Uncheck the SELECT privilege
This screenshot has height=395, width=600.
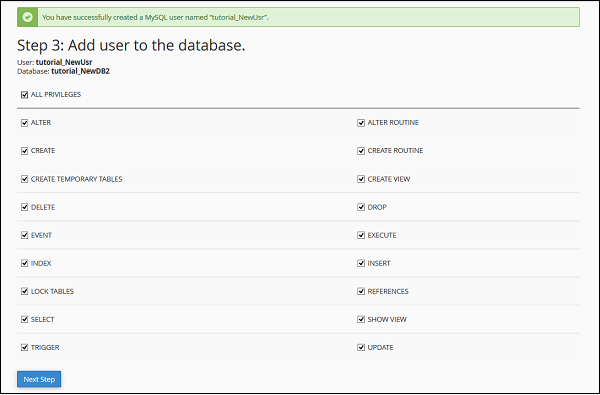[x=24, y=319]
